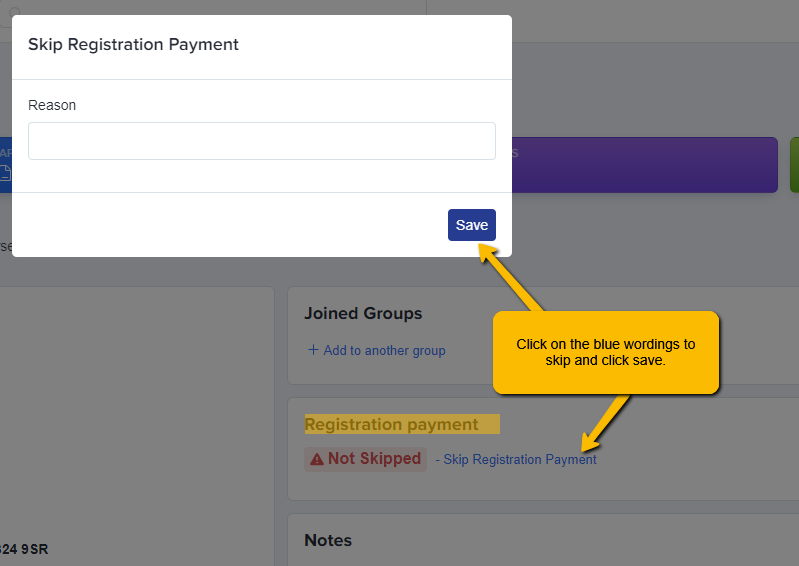Select the green card at the right edge
The image size is (799, 566).
pyautogui.click(x=794, y=165)
